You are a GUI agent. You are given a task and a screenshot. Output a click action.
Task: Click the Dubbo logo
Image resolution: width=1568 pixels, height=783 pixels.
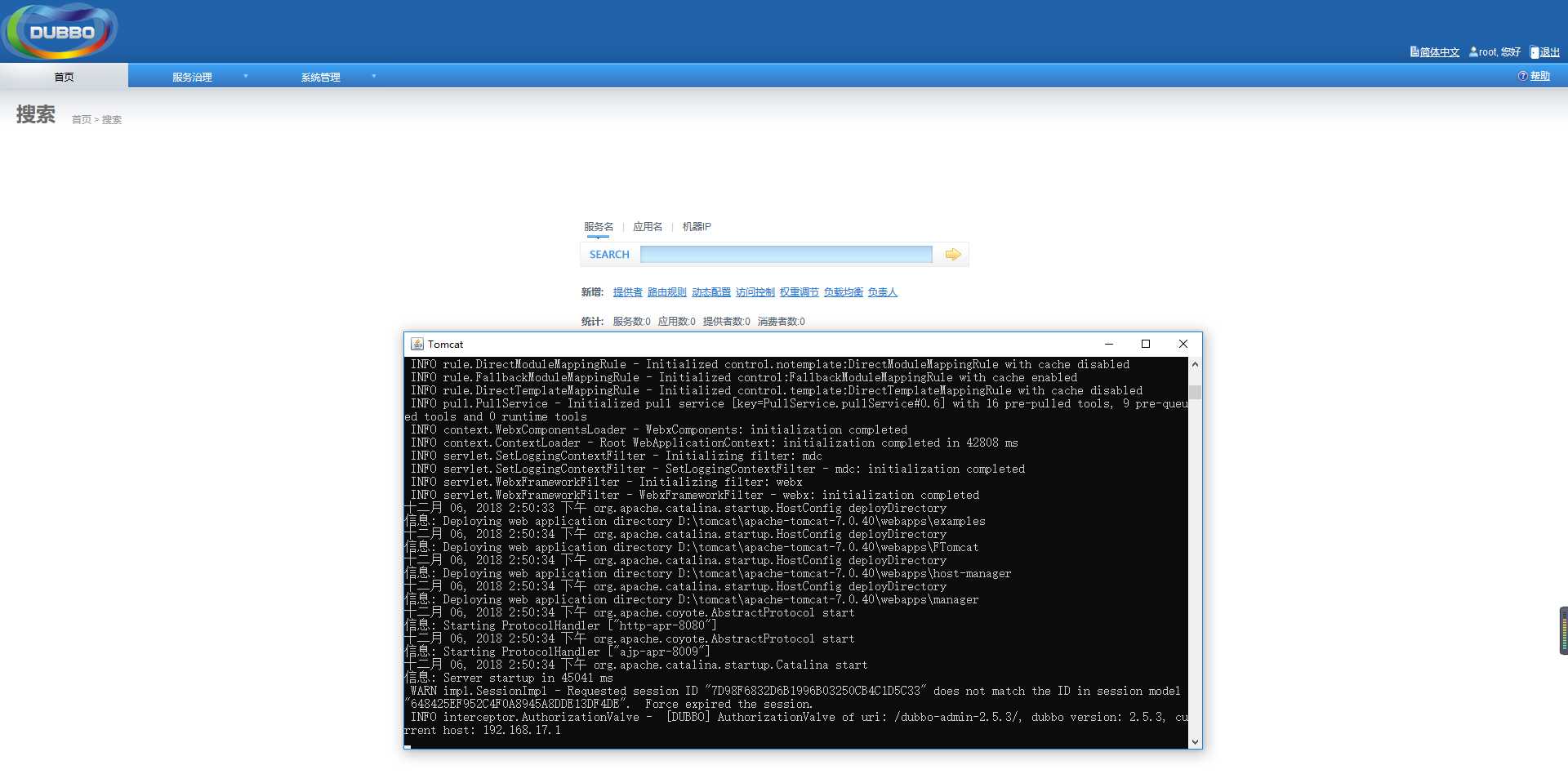(60, 31)
